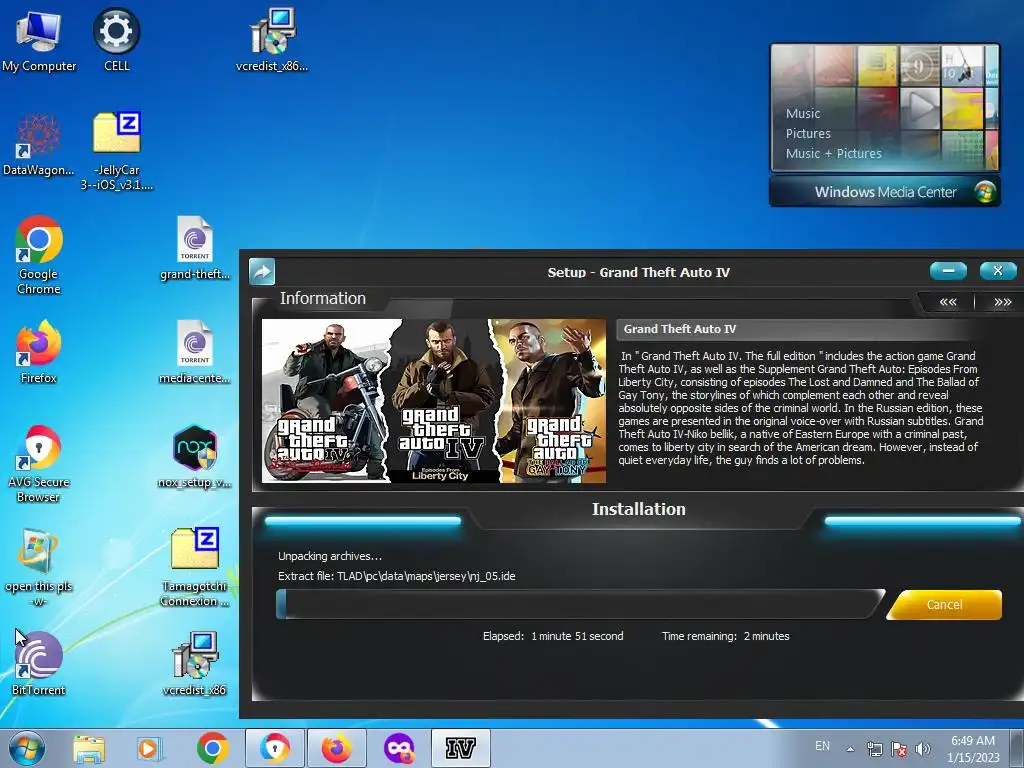Image resolution: width=1024 pixels, height=768 pixels.
Task: Select the vcredist_x86 installer at desktop bottom
Action: click(x=195, y=665)
